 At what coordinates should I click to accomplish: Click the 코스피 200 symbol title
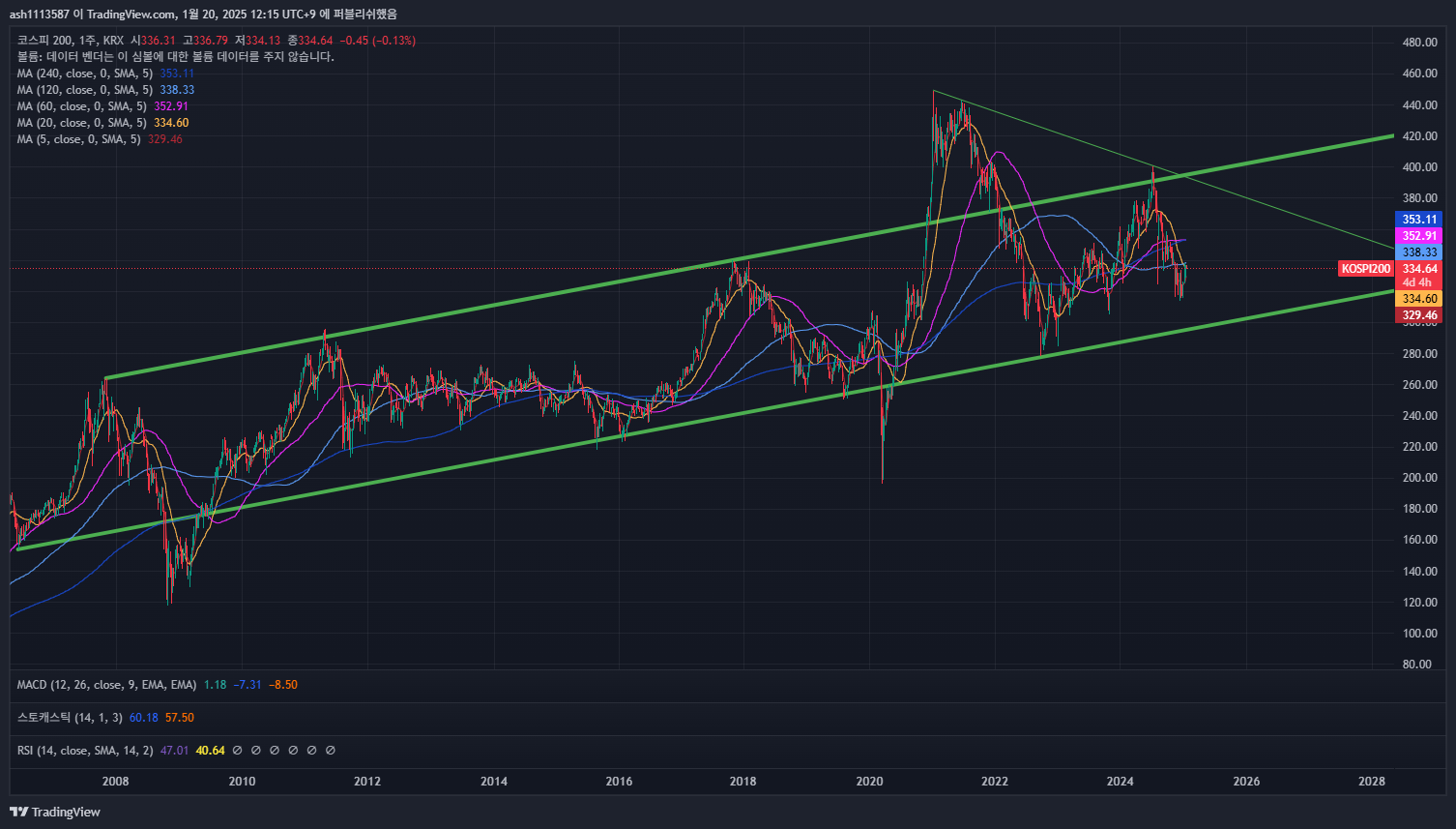coord(44,41)
